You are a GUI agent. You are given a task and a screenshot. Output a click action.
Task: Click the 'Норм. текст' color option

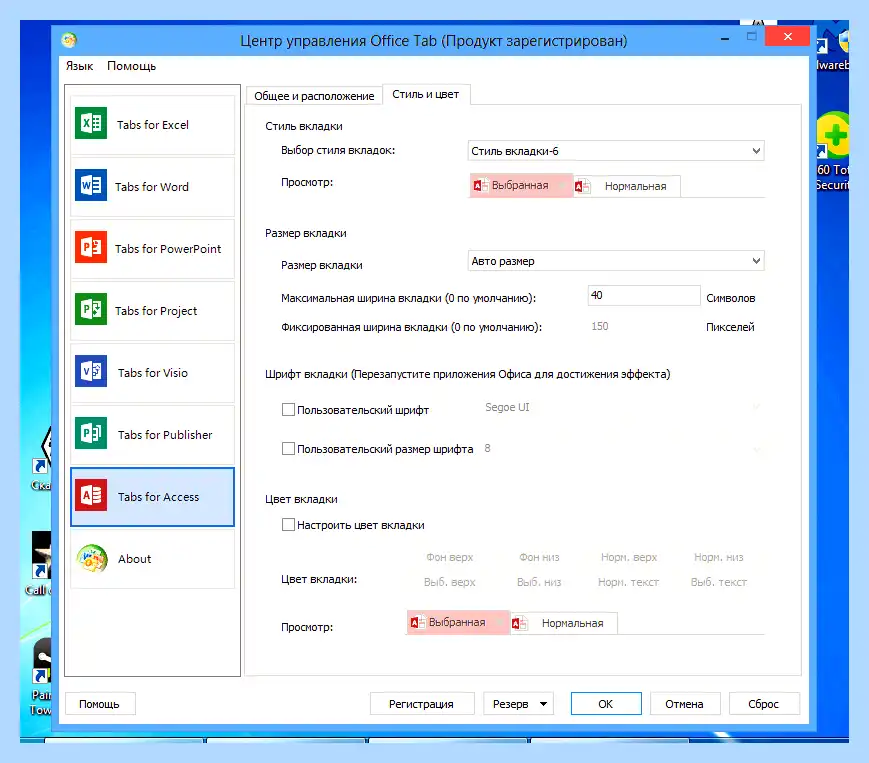pos(628,582)
